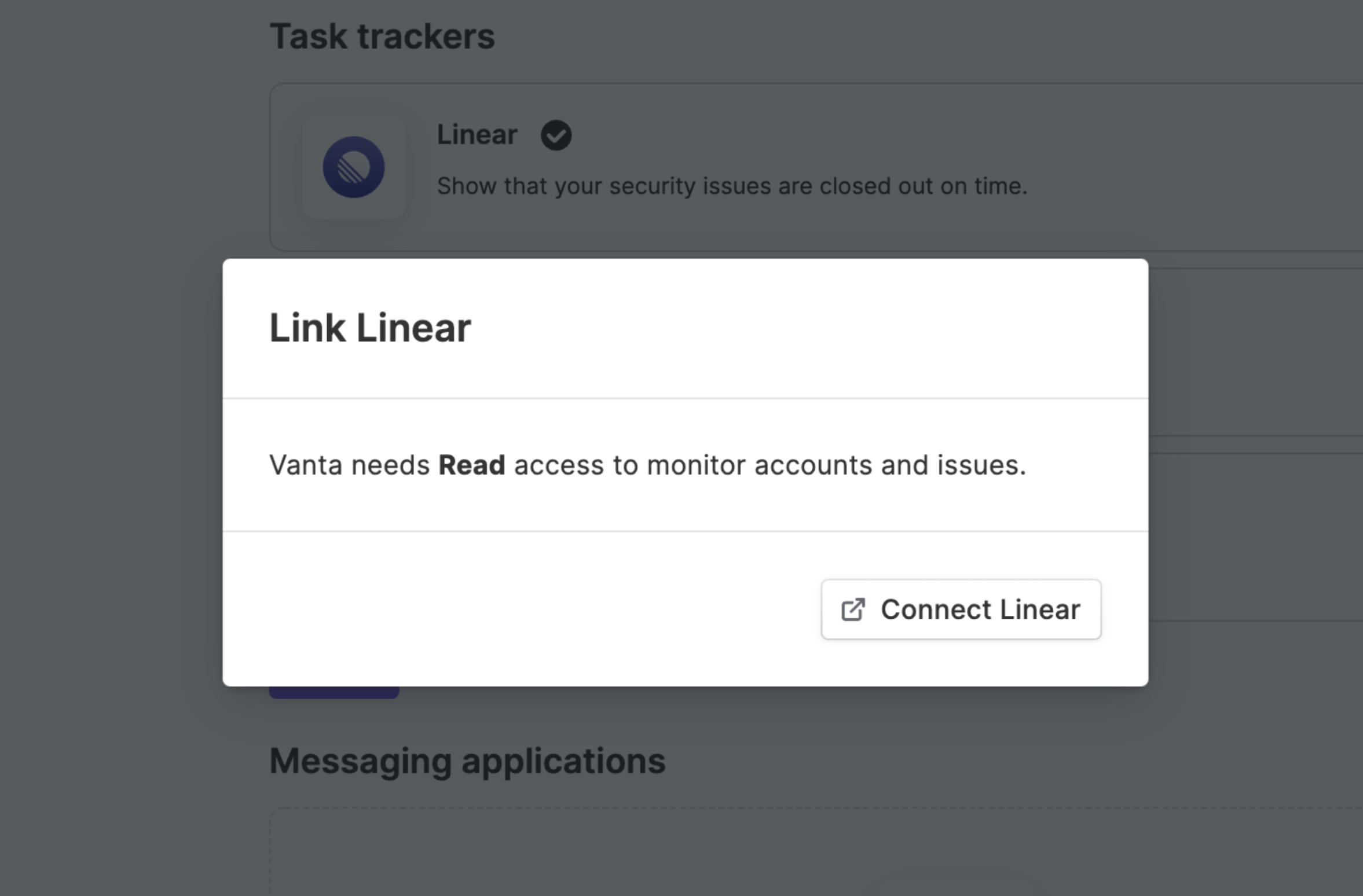Click the checkmark badge beside Linear
Viewport: 1363px width, 896px height.
point(556,135)
